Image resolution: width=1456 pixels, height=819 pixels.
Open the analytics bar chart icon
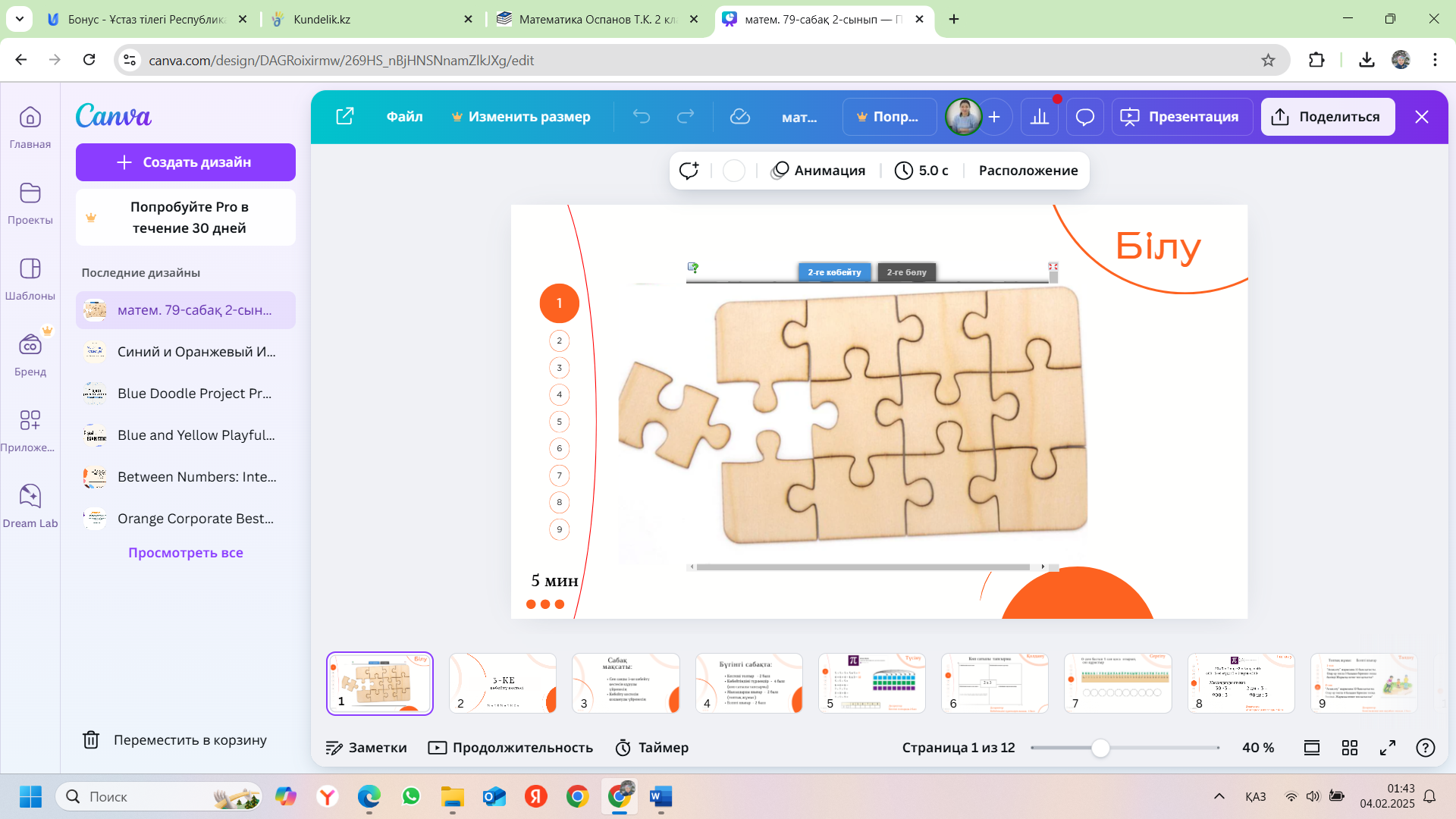(x=1040, y=117)
